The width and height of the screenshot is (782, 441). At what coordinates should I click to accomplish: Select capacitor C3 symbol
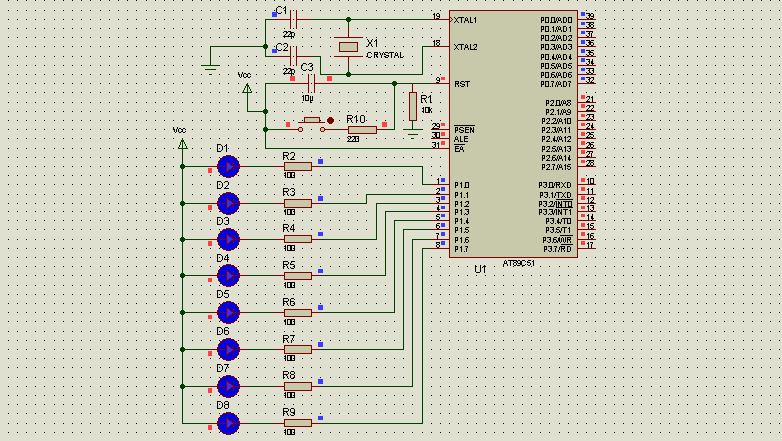pos(311,83)
